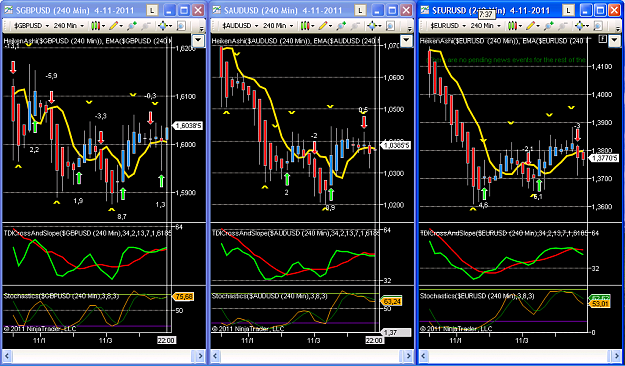Click the small F button on the EURUSD chart

pos(603,38)
